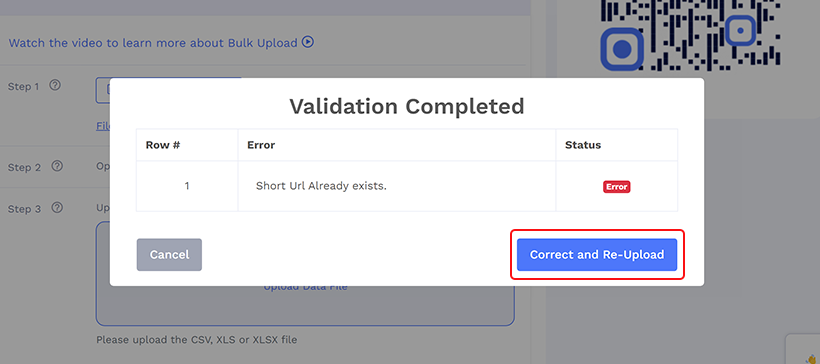This screenshot has height=364, width=820.
Task: Click the Row # column header
Action: coord(163,145)
